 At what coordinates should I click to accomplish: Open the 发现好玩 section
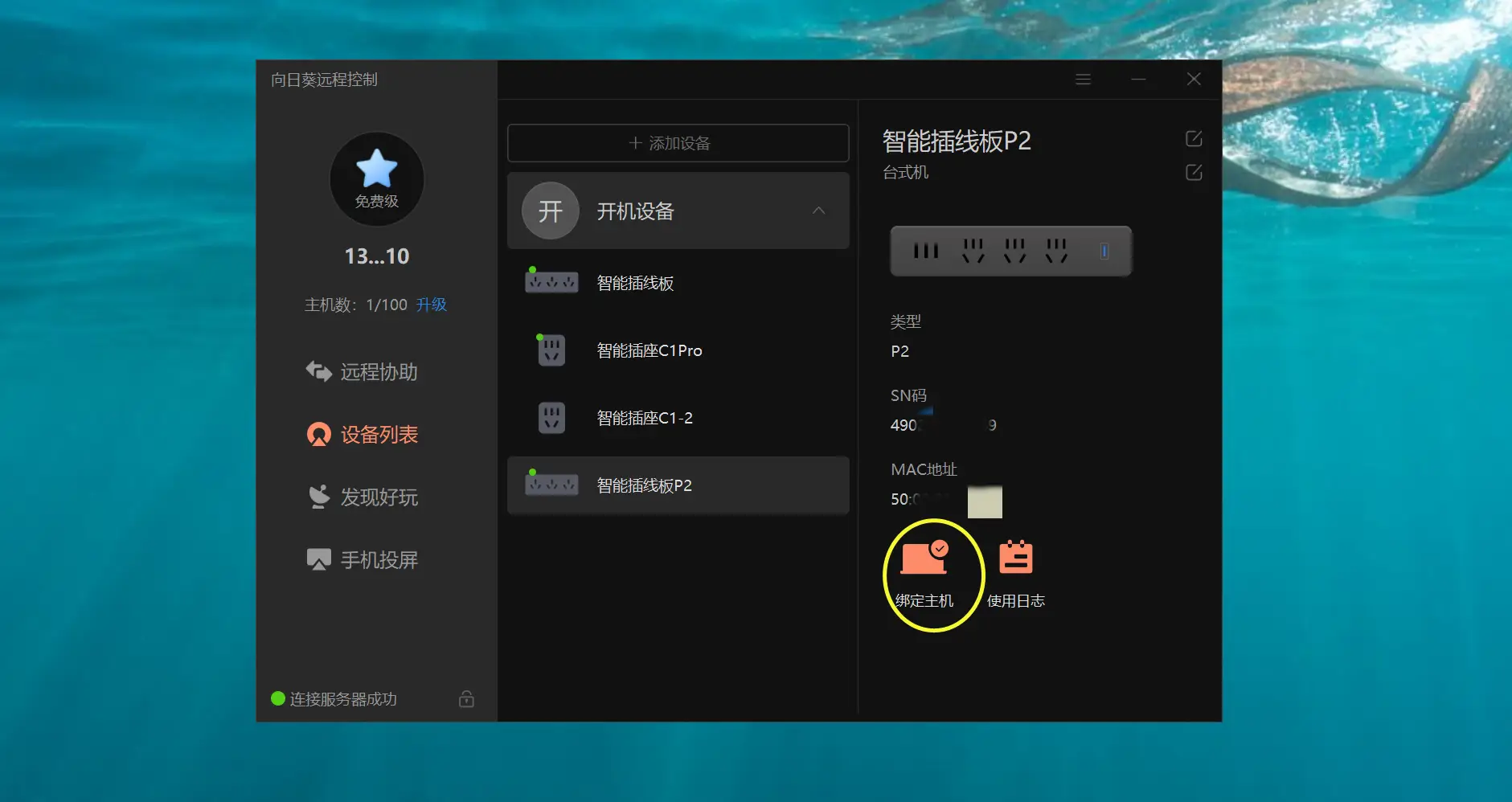363,497
